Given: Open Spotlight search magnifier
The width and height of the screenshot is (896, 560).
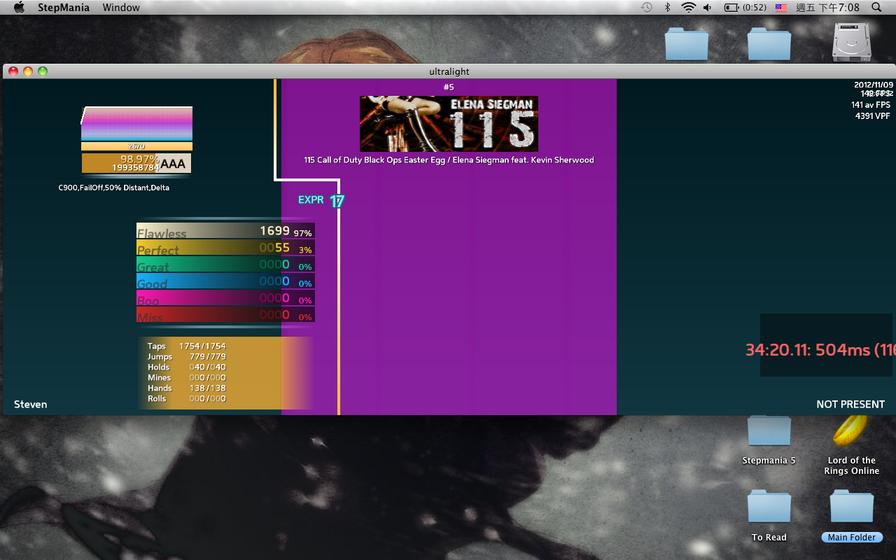Looking at the screenshot, I should click(877, 7).
